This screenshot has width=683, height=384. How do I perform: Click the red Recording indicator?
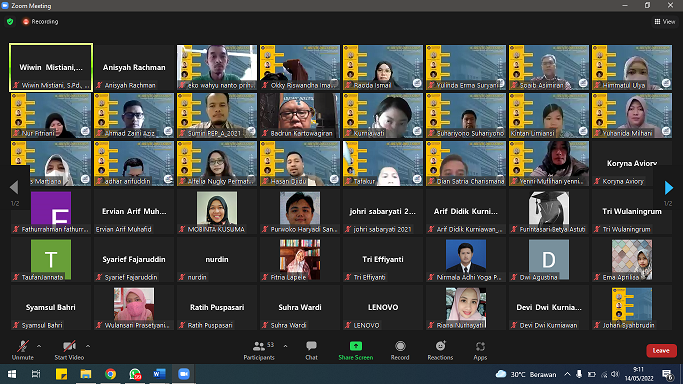[x=40, y=21]
